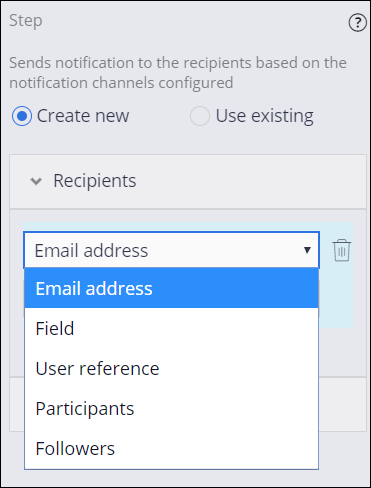Click the Email address combo box field
The height and width of the screenshot is (488, 371).
click(x=172, y=250)
